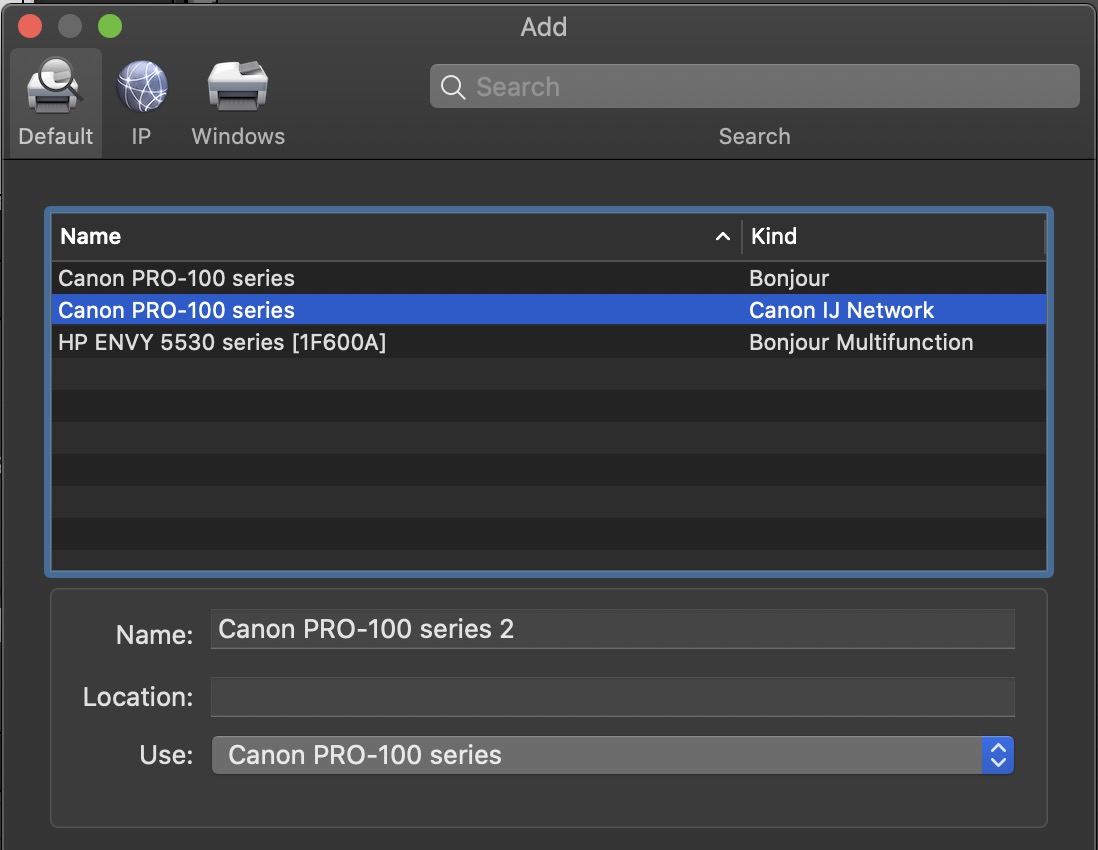This screenshot has height=850, width=1098.
Task: Open the IP printer setup tab
Action: tap(141, 100)
